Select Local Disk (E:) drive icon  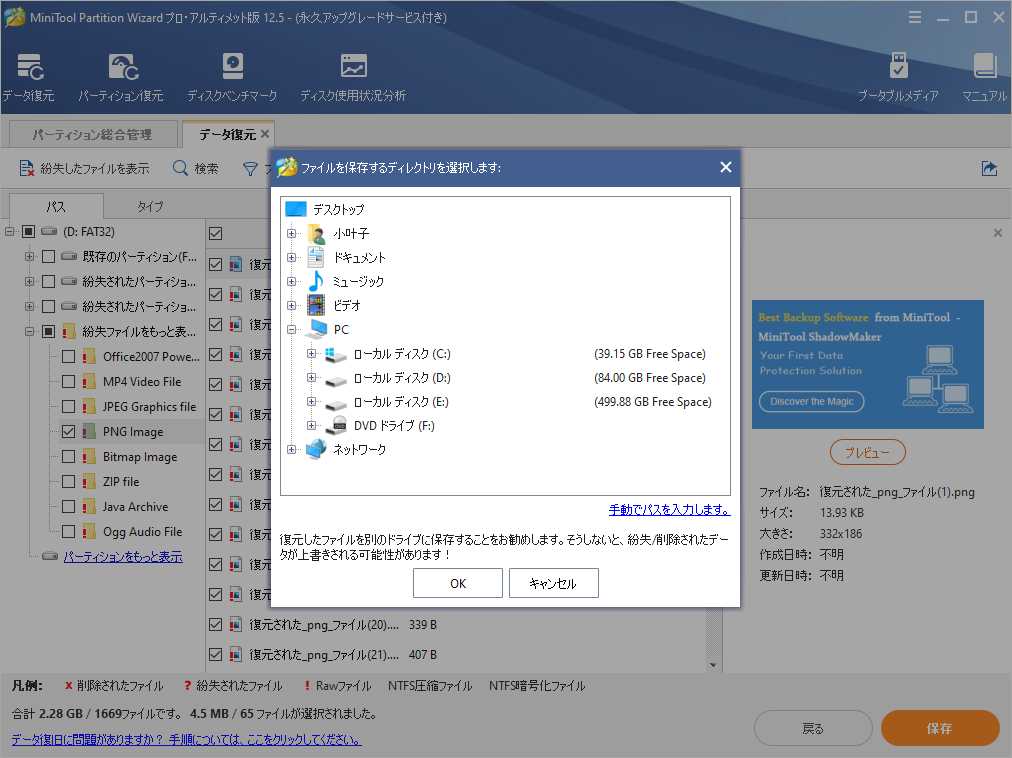(x=336, y=403)
